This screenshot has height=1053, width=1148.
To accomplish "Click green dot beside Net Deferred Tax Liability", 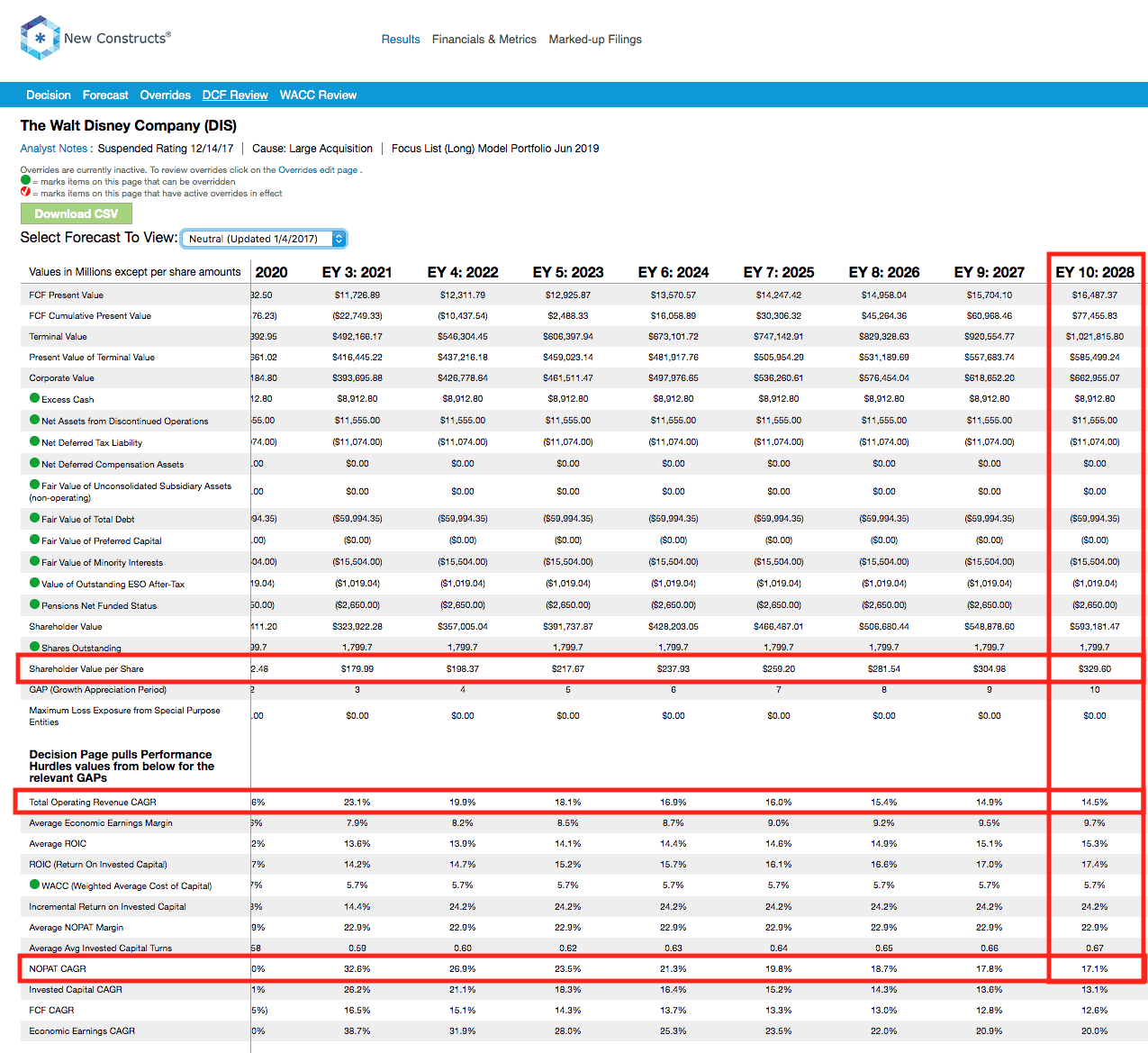I will click(x=35, y=441).
